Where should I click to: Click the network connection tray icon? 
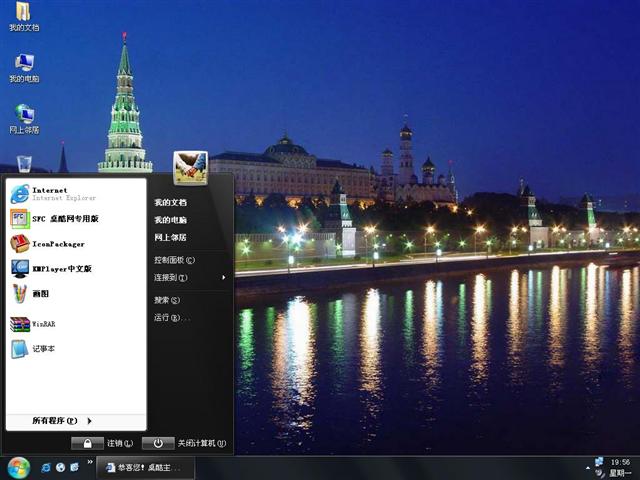coord(599,462)
